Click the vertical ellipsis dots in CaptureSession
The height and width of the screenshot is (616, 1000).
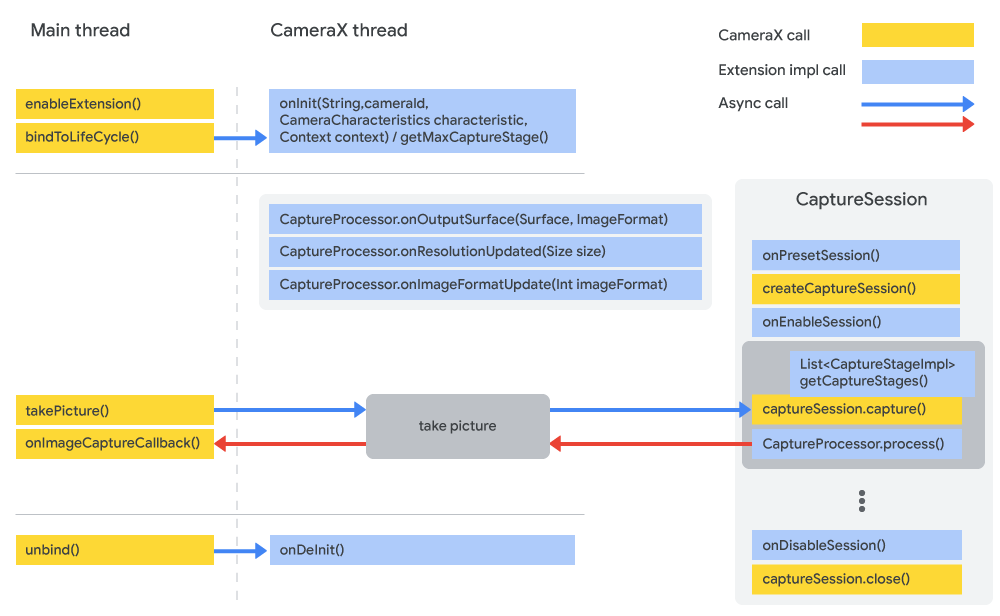tap(861, 501)
